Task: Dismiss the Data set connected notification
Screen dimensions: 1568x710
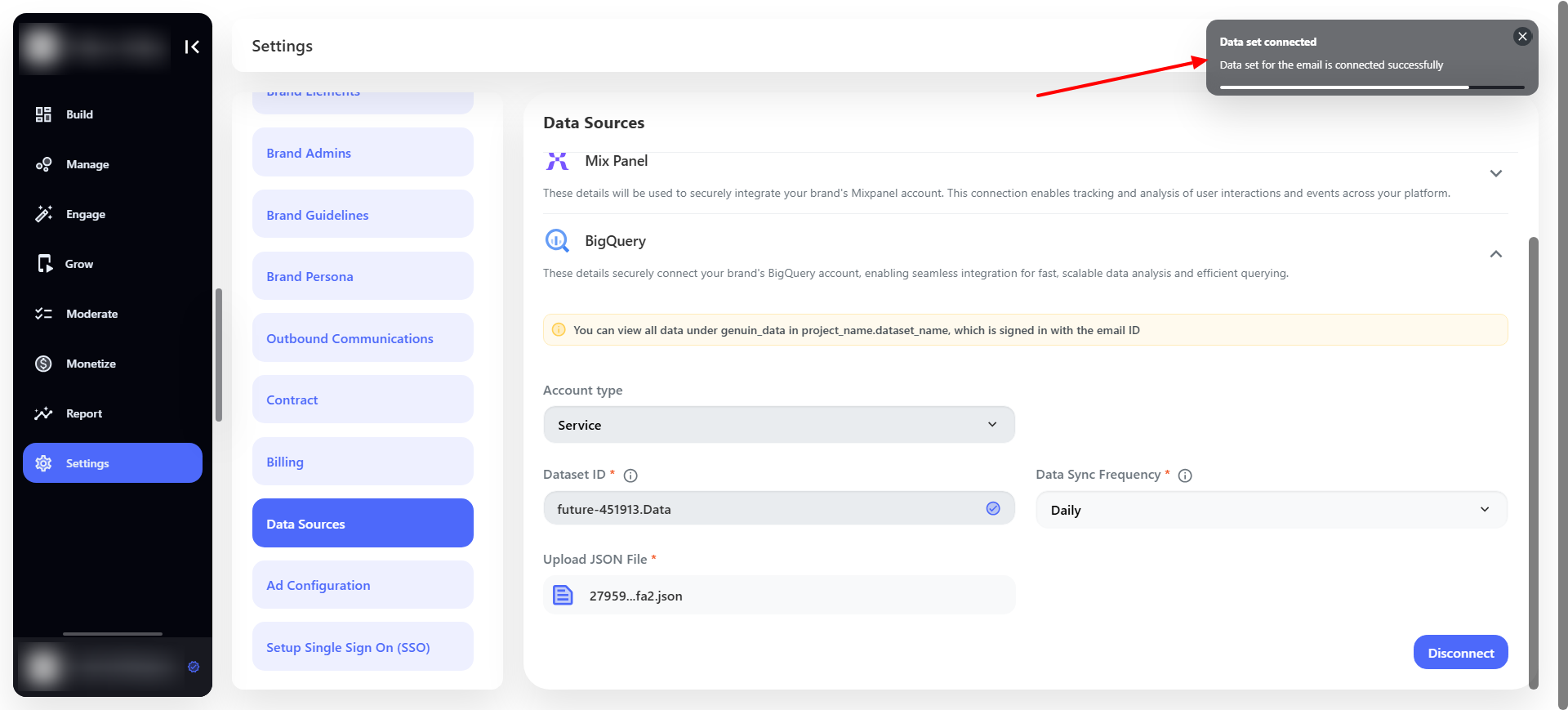Action: (1522, 36)
